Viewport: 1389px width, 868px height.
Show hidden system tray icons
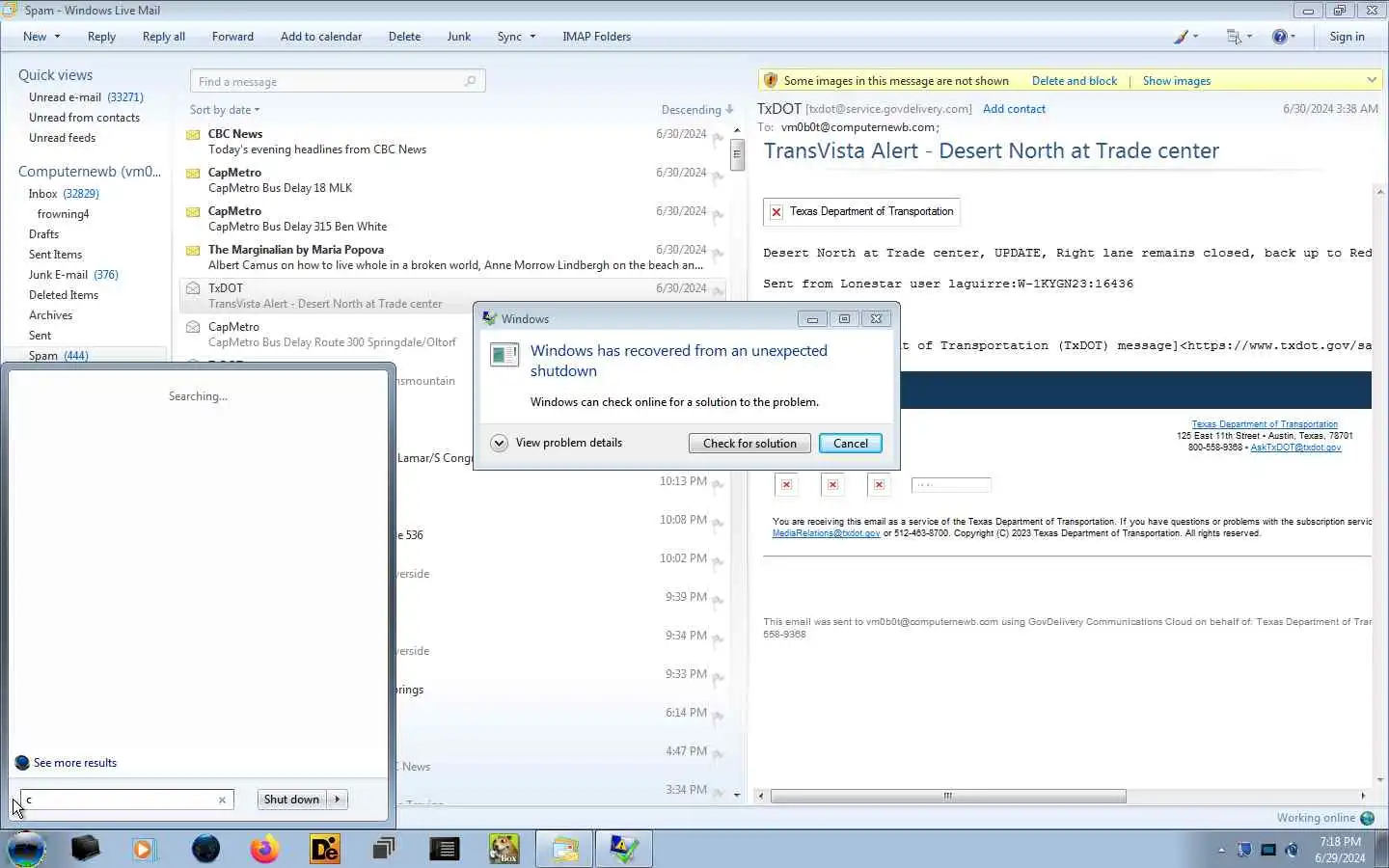point(1221,850)
